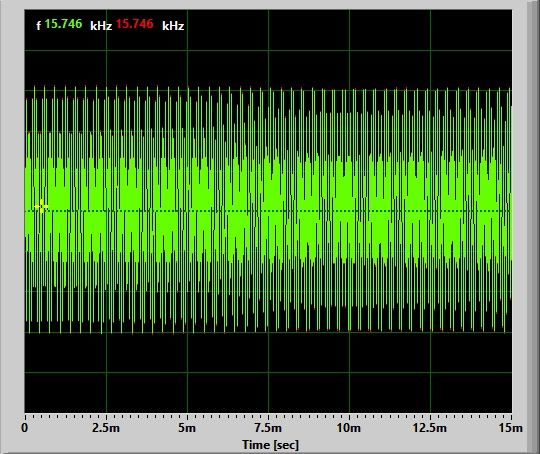This screenshot has width=540, height=454.
Task: Click the 'f' frequency label
Action: tap(39, 25)
